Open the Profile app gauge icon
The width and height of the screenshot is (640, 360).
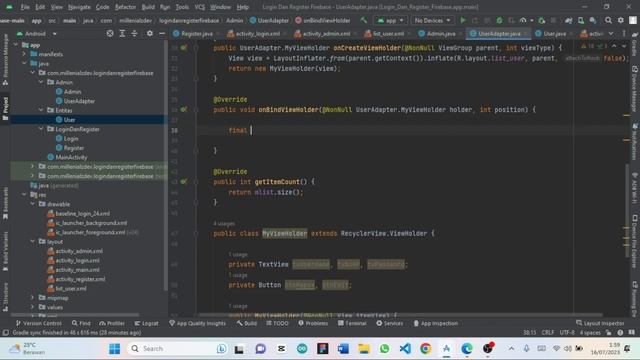pyautogui.click(x=523, y=20)
